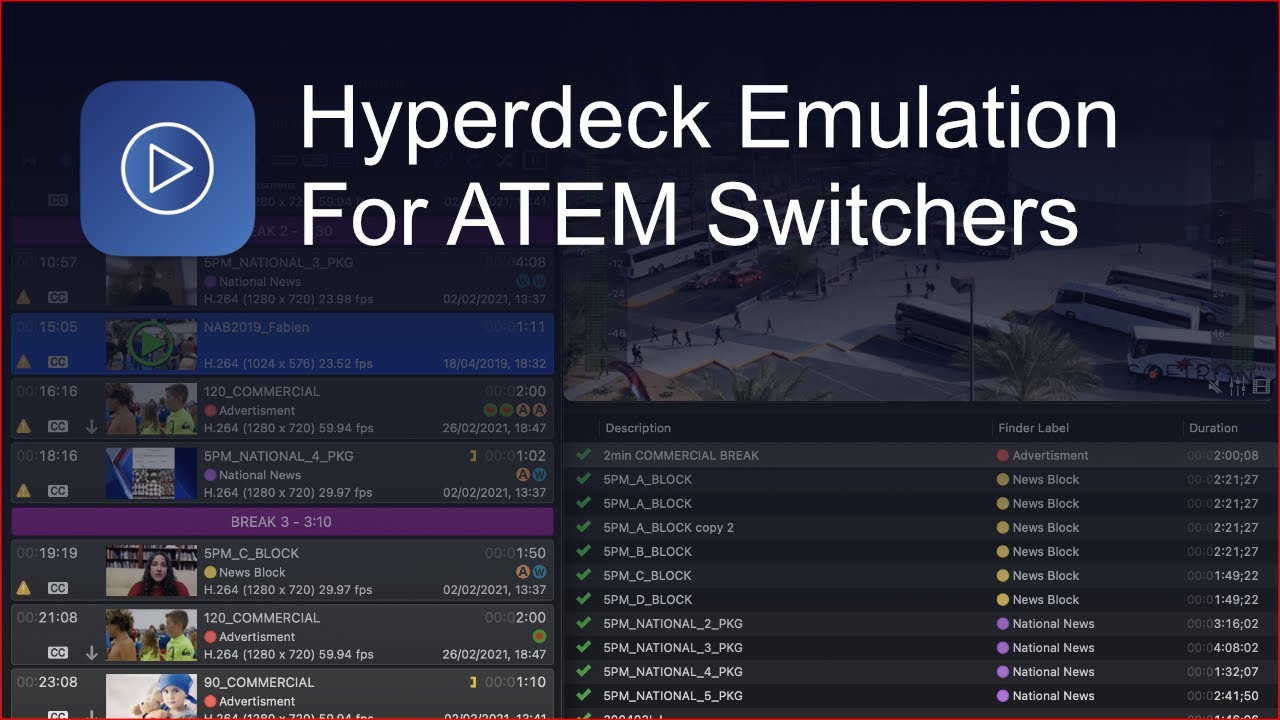Open the 90_COMMERCIAL clip thumbnail

(x=151, y=696)
